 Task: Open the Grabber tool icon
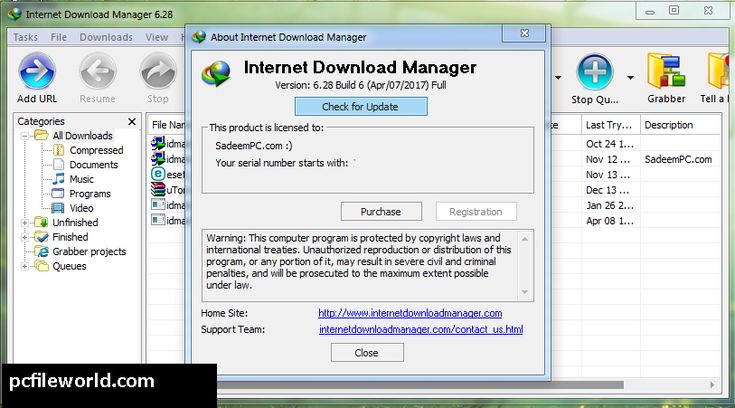[x=666, y=71]
